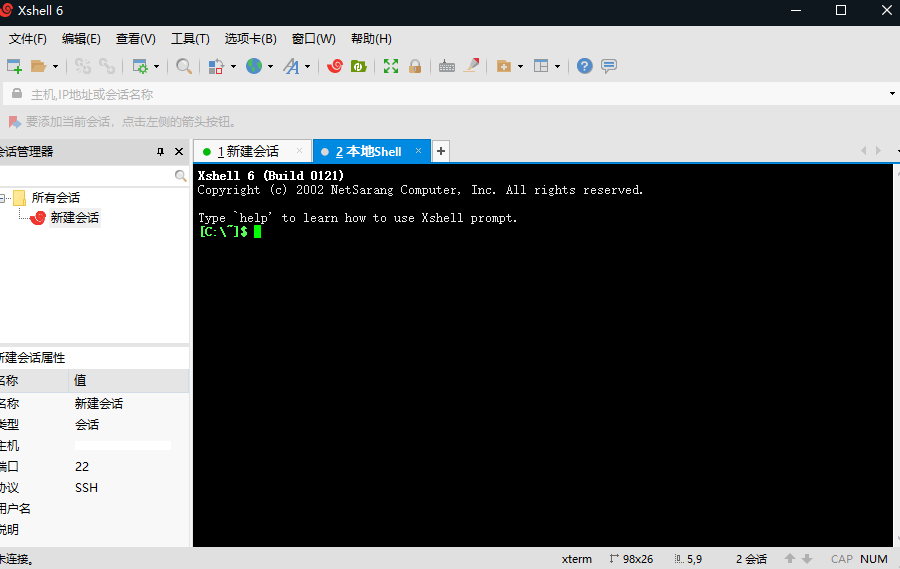Close the session manager panel
The height and width of the screenshot is (569, 900).
click(179, 152)
